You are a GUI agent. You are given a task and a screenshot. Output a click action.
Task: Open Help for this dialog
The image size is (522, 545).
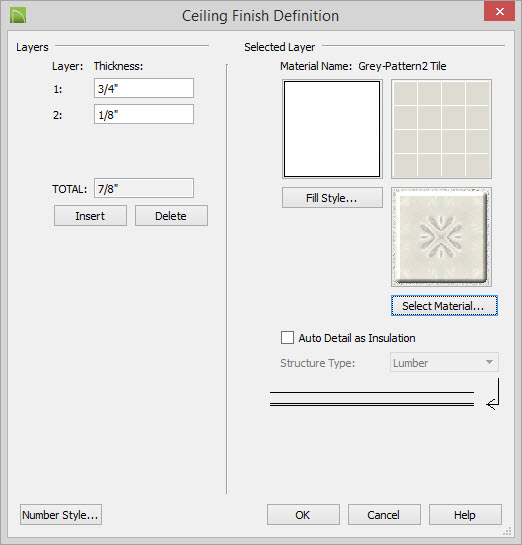click(x=465, y=515)
